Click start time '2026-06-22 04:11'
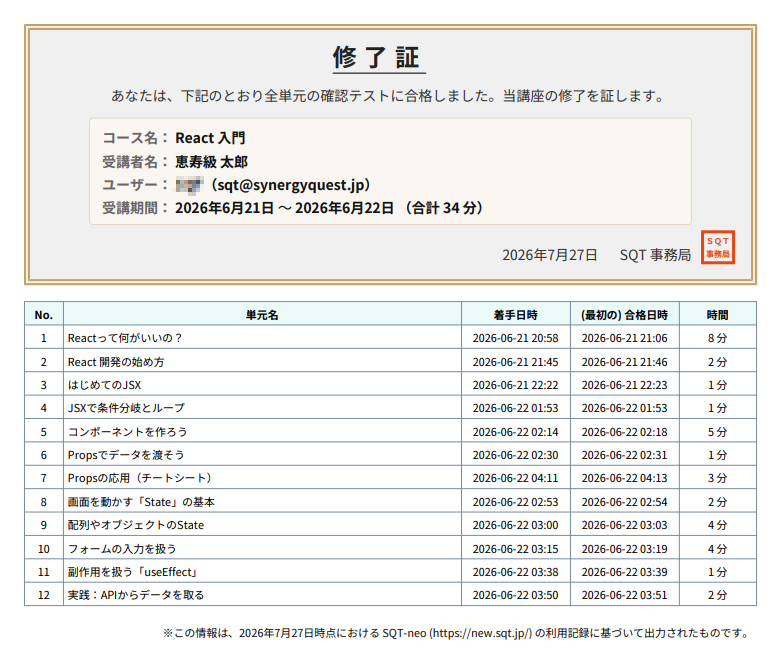Screen dimensions: 782x652 coord(516,478)
